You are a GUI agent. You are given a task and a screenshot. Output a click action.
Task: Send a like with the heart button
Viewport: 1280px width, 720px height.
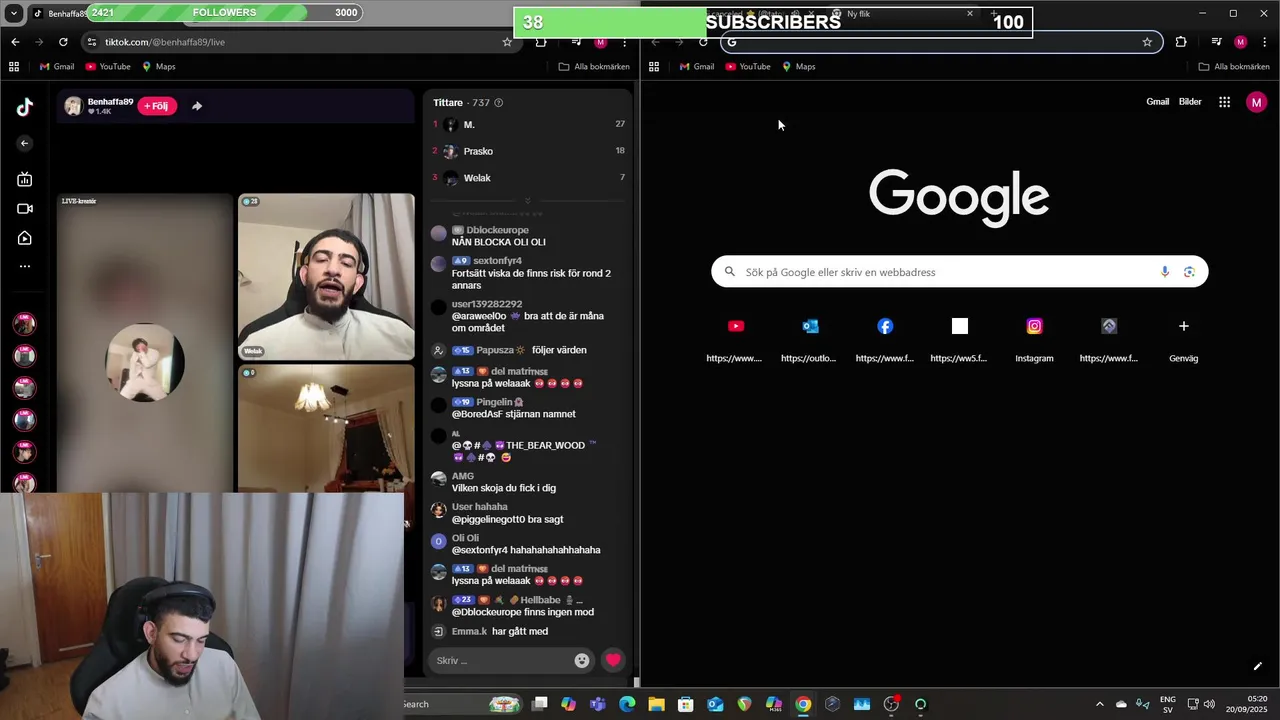tap(614, 660)
